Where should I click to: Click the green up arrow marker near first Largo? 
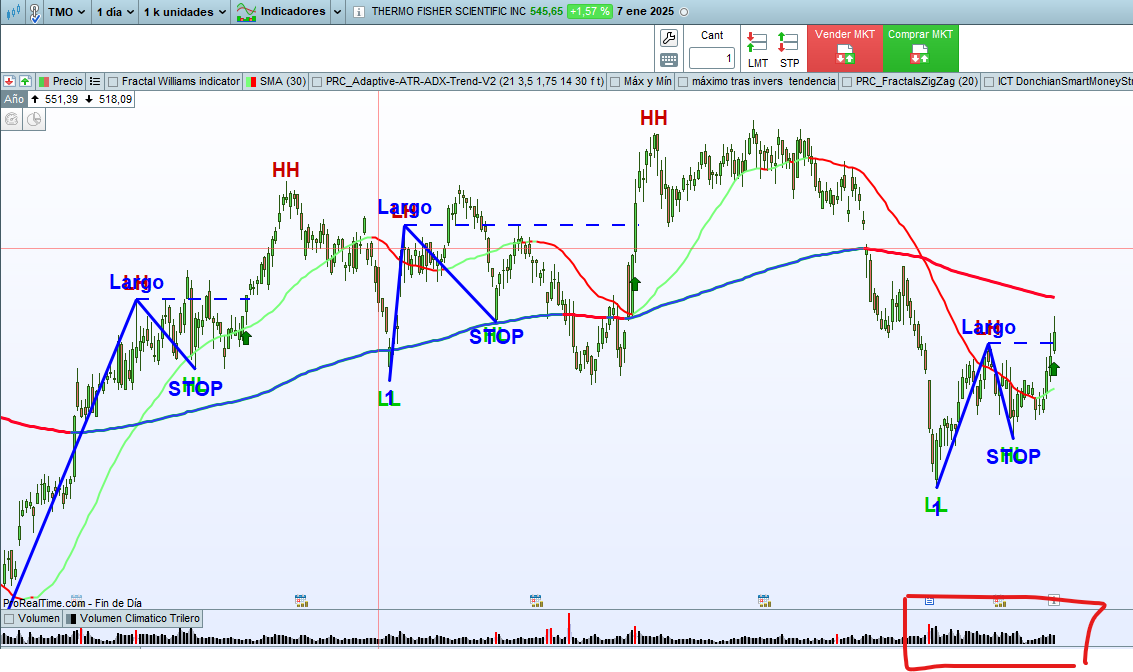(x=245, y=337)
